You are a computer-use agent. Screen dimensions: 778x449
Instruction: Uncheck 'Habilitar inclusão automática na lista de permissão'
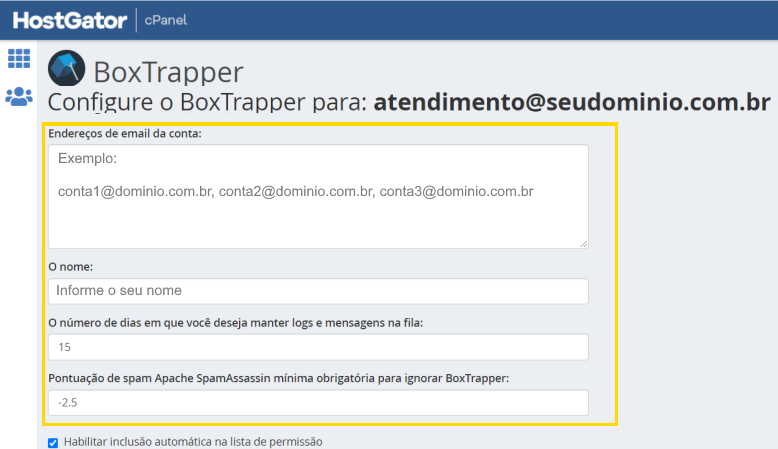(53, 443)
